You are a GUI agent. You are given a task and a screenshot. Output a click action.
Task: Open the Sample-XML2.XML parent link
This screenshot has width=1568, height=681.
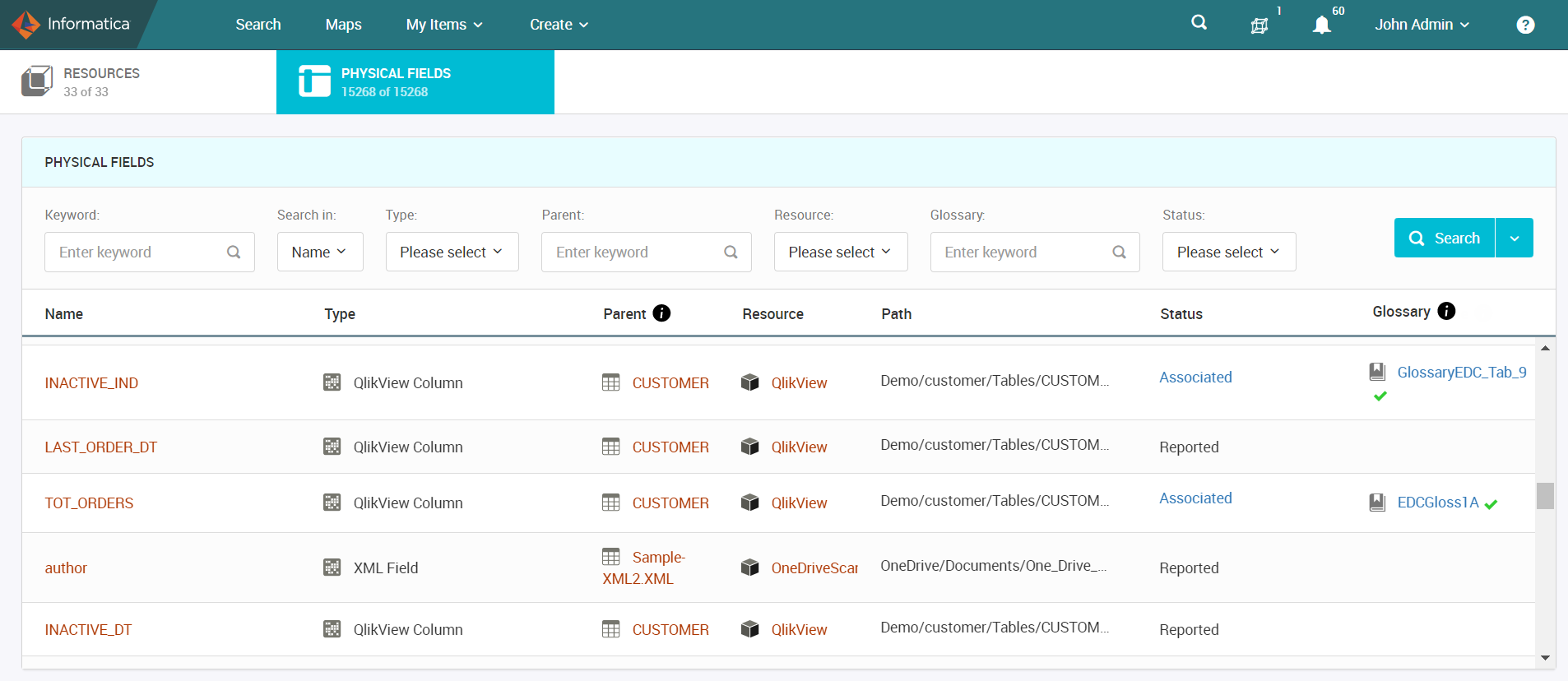[x=645, y=567]
